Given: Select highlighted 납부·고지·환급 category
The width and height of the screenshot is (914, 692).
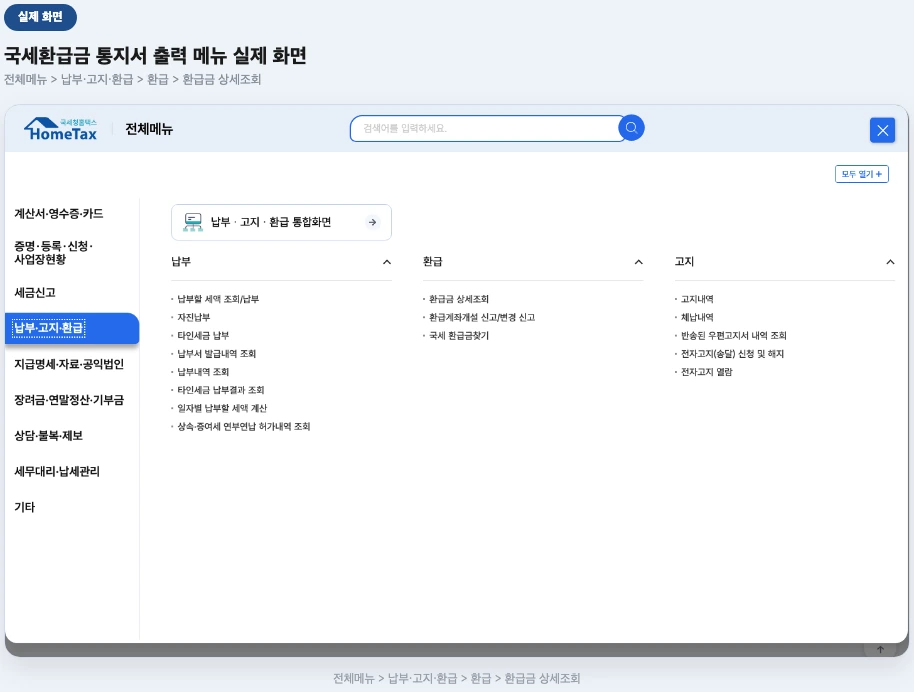Looking at the screenshot, I should click(x=72, y=328).
